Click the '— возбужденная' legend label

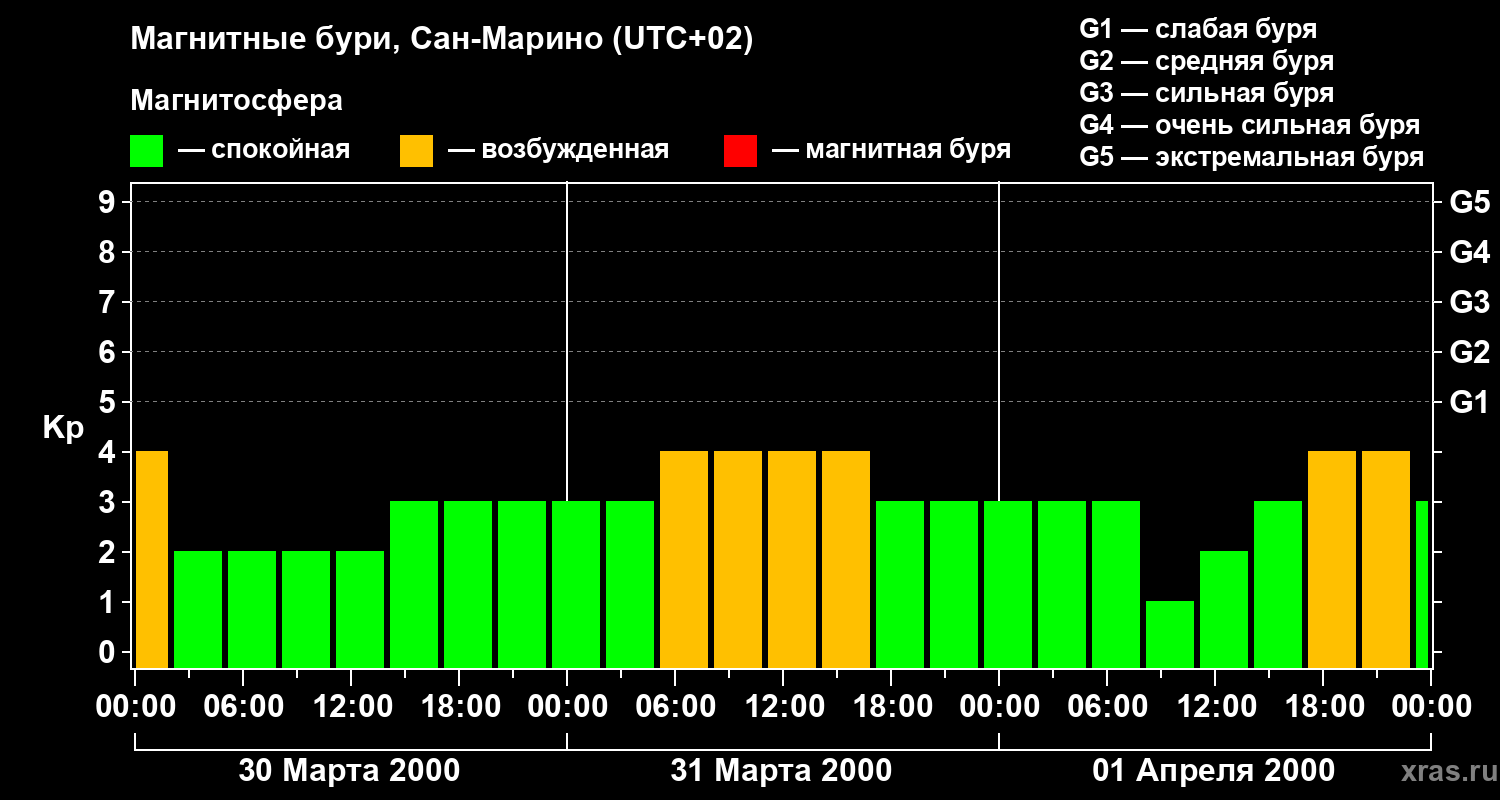tap(558, 151)
